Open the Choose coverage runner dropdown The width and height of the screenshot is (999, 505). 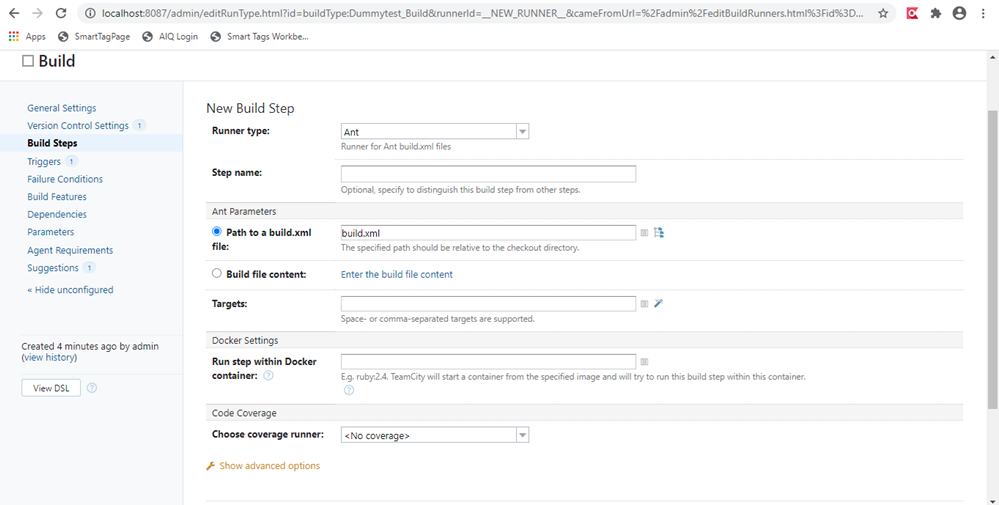(x=435, y=435)
